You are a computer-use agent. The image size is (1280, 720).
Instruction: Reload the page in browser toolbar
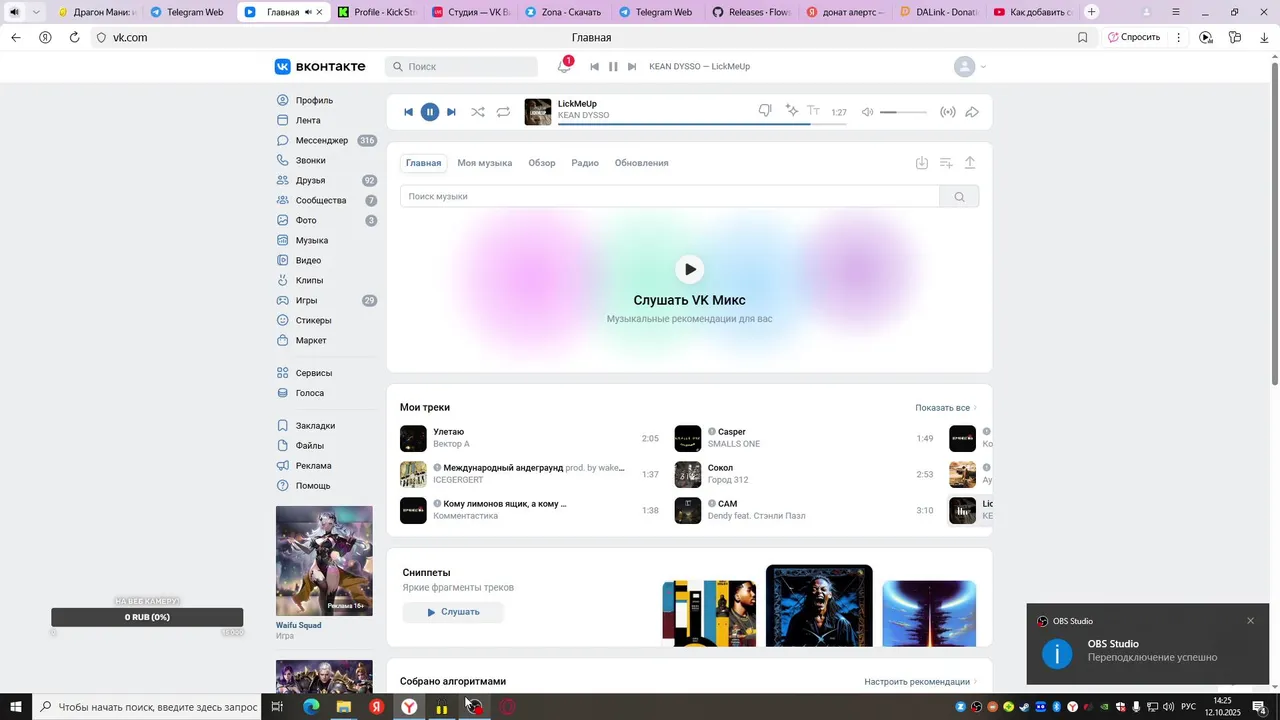(74, 37)
